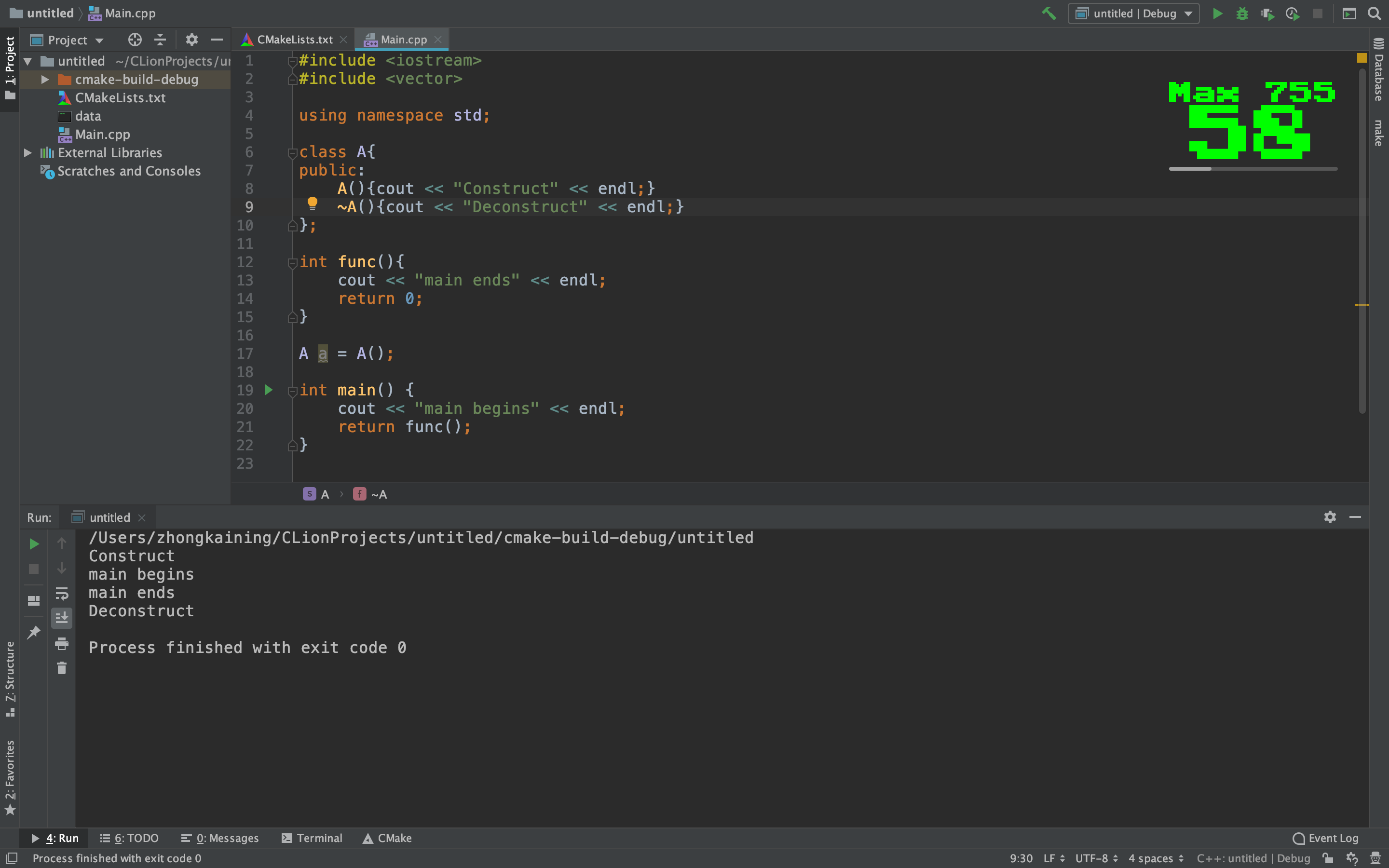Click the C++: untitled | Debug status widget
Image resolution: width=1389 pixels, height=868 pixels.
[x=1253, y=858]
